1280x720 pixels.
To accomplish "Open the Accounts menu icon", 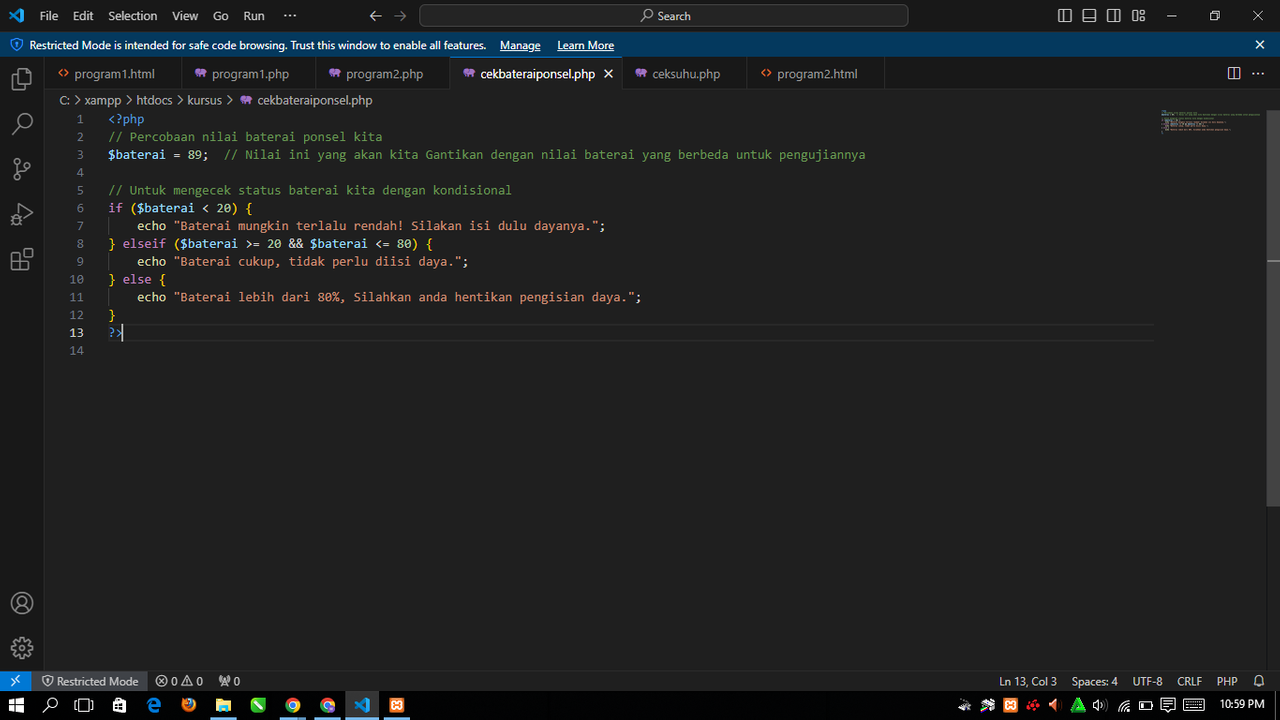I will (21, 603).
